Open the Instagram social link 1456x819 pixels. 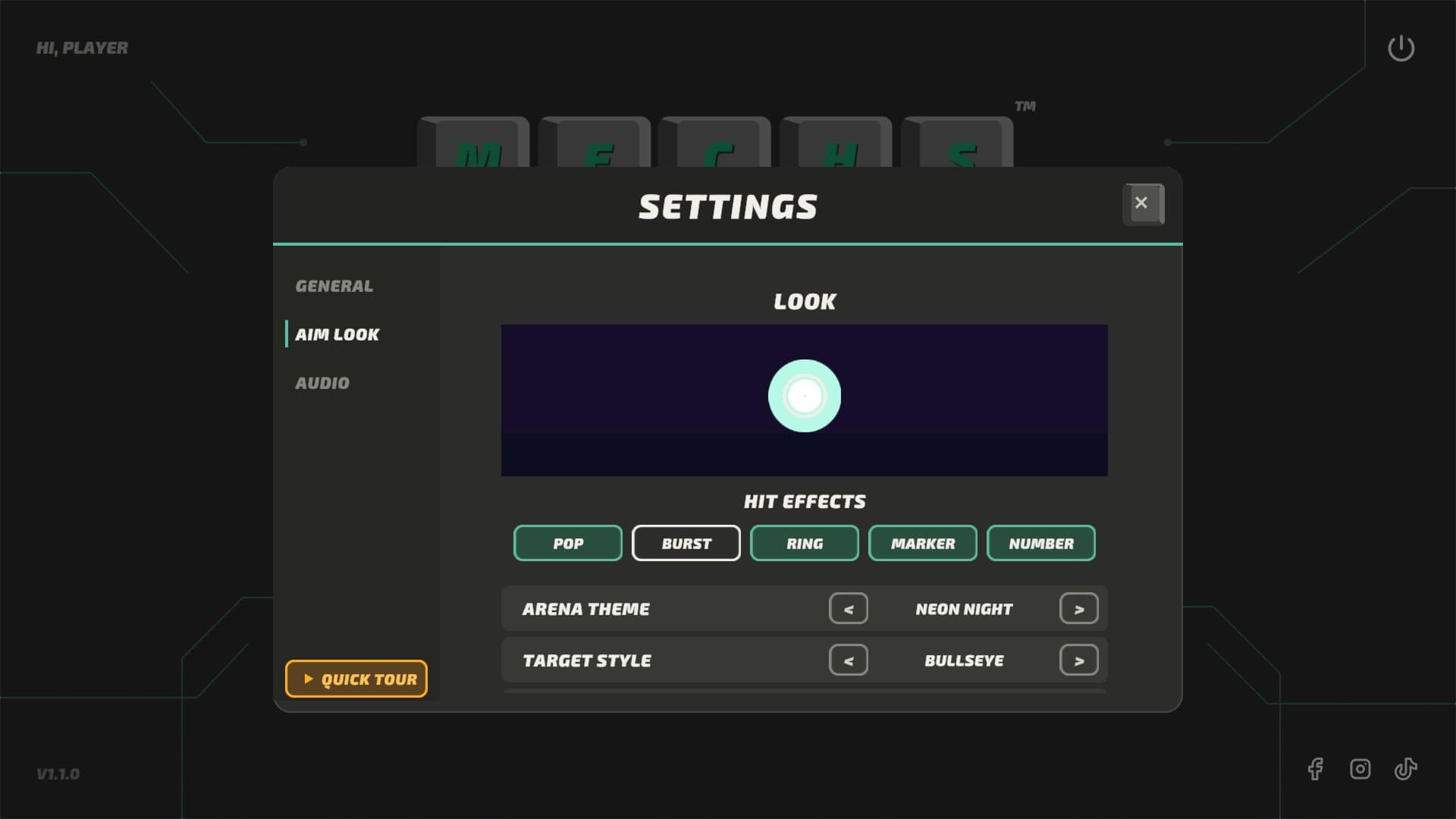[1360, 769]
